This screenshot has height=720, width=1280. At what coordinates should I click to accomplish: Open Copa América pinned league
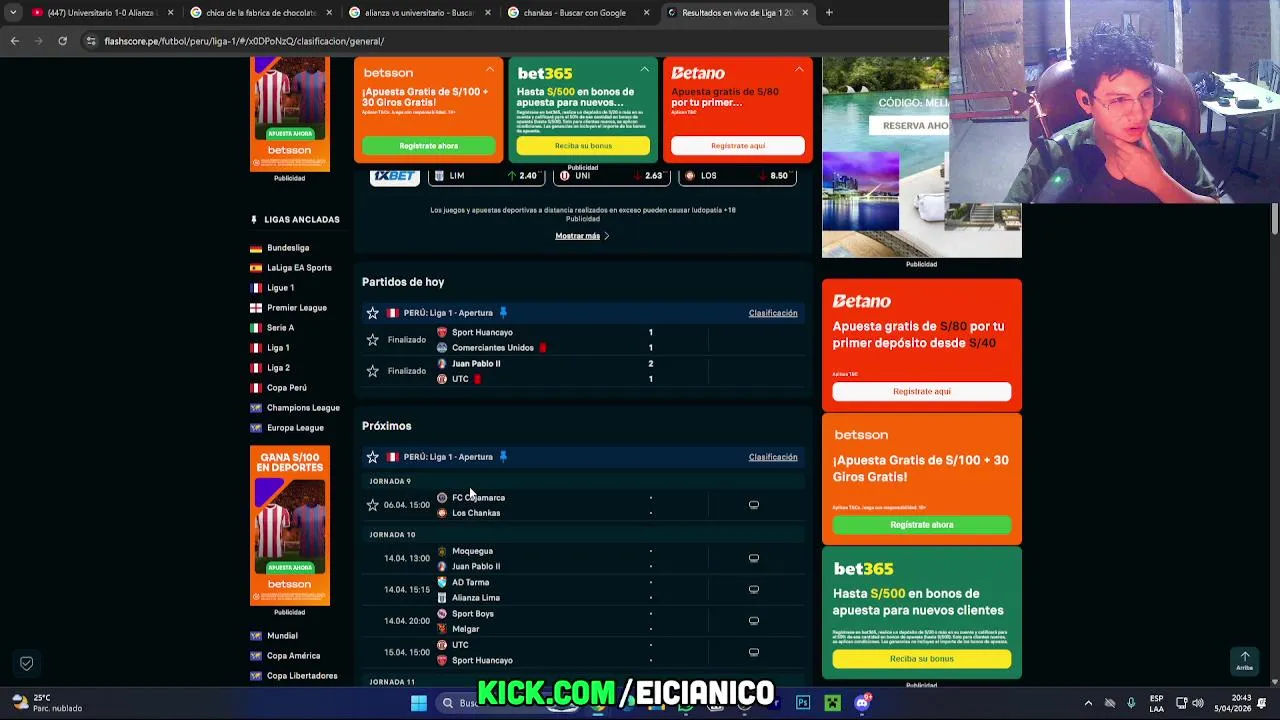pyautogui.click(x=293, y=656)
